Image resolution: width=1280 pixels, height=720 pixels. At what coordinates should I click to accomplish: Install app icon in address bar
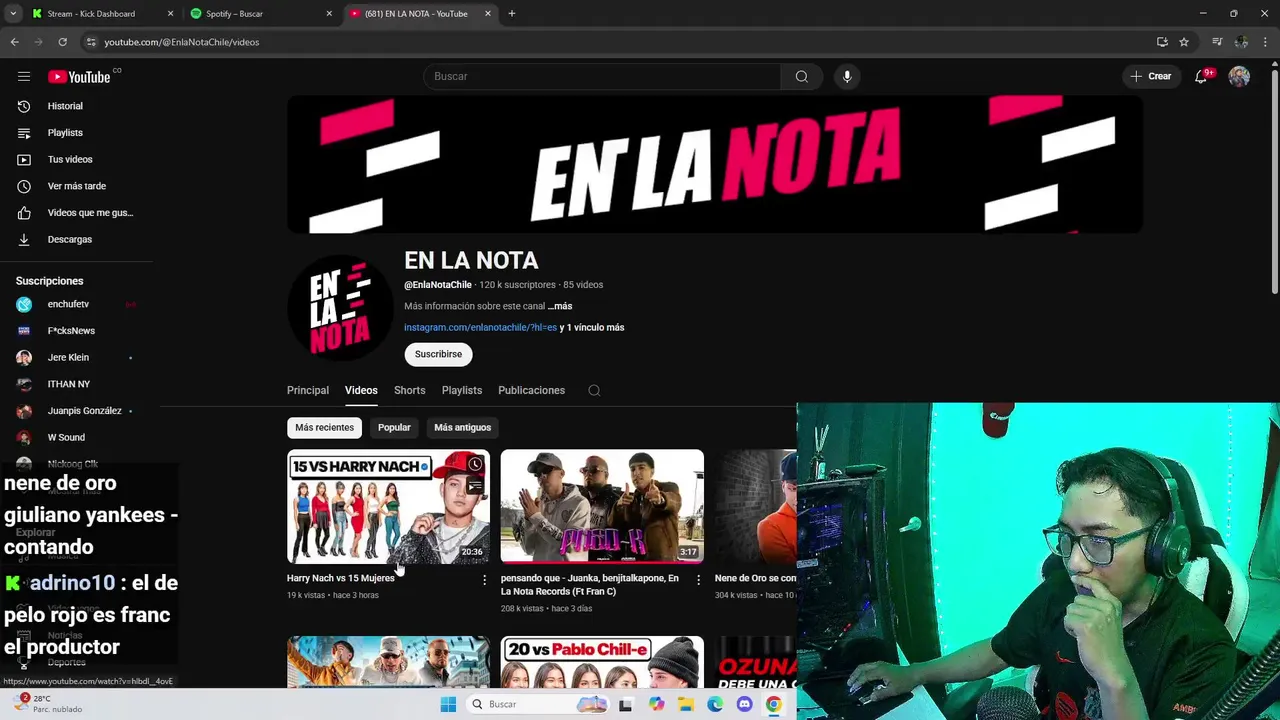point(1162,42)
